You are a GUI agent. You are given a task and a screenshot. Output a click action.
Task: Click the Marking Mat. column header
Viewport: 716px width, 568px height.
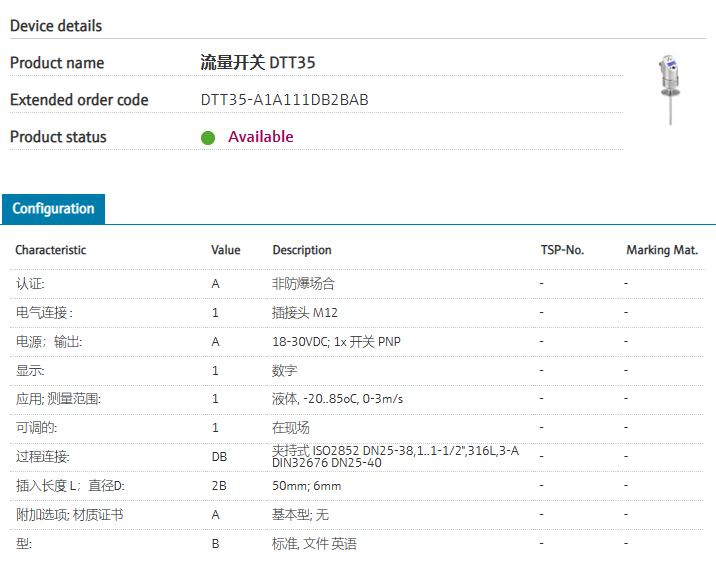pos(661,250)
